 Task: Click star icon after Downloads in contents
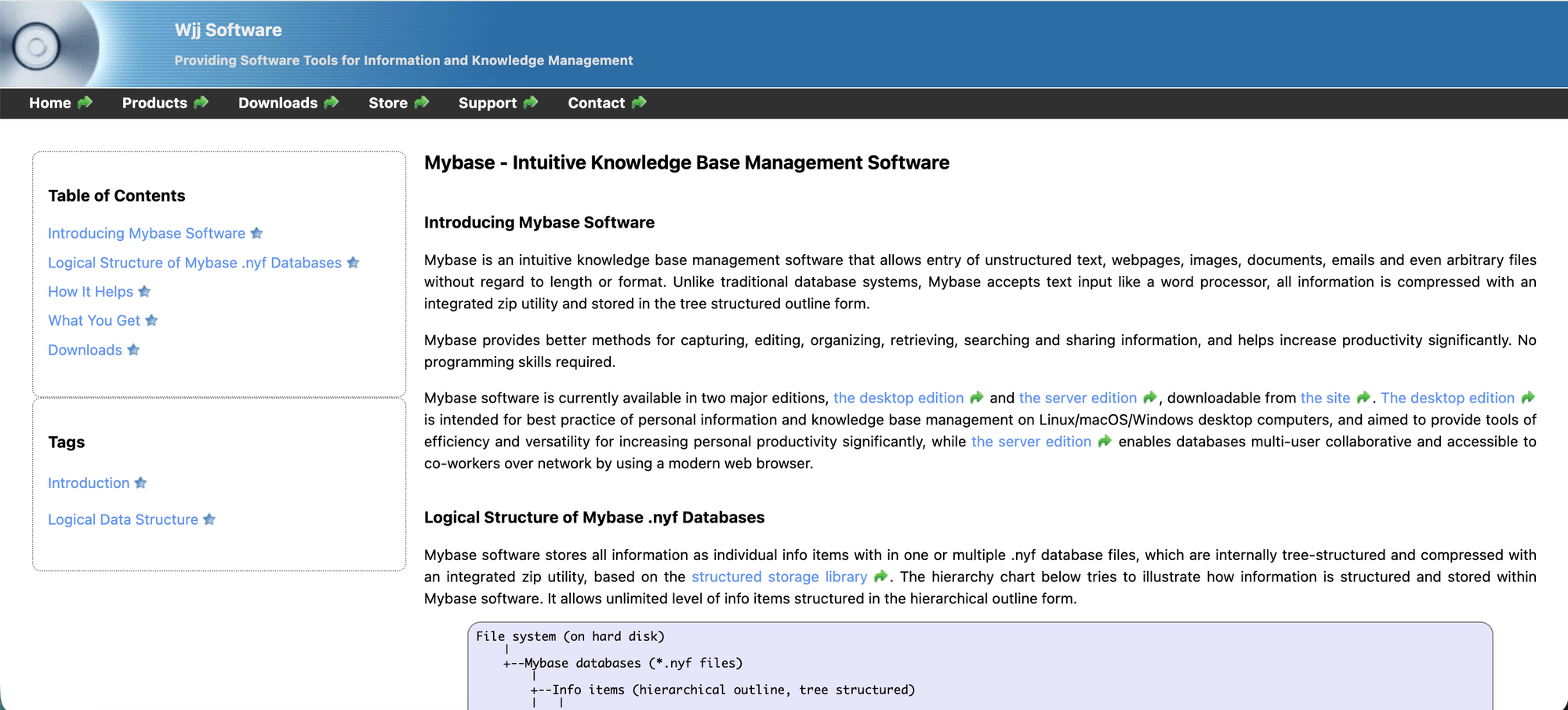pyautogui.click(x=133, y=350)
